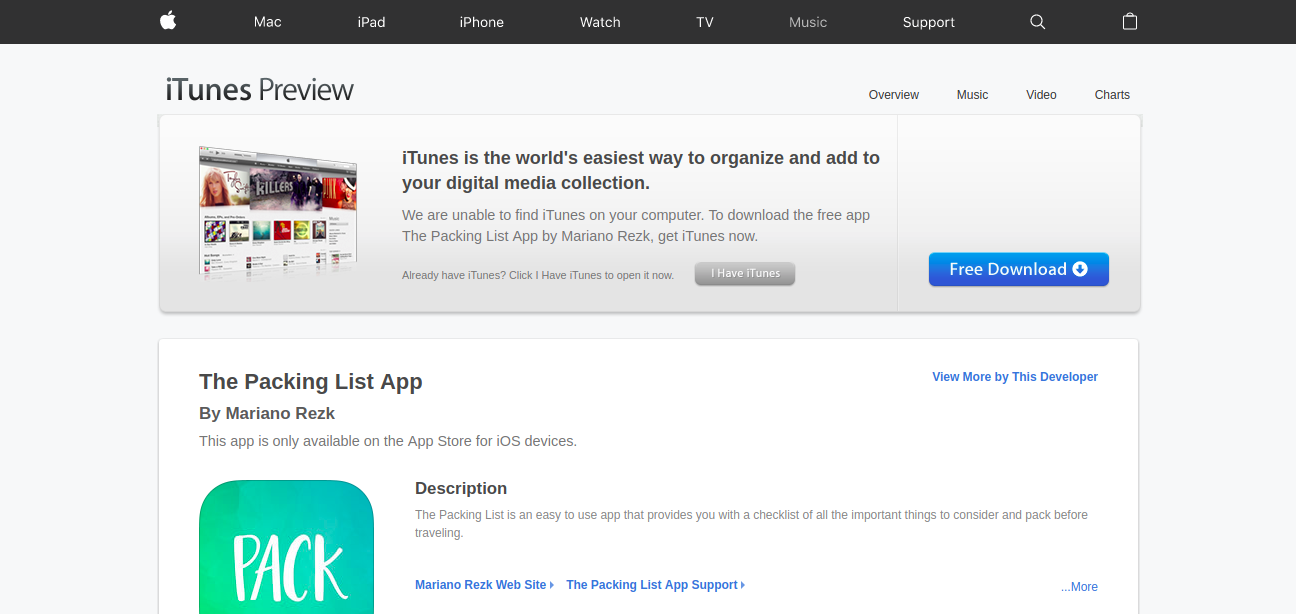This screenshot has width=1296, height=614.
Task: Open the Support menu item
Action: pos(928,22)
